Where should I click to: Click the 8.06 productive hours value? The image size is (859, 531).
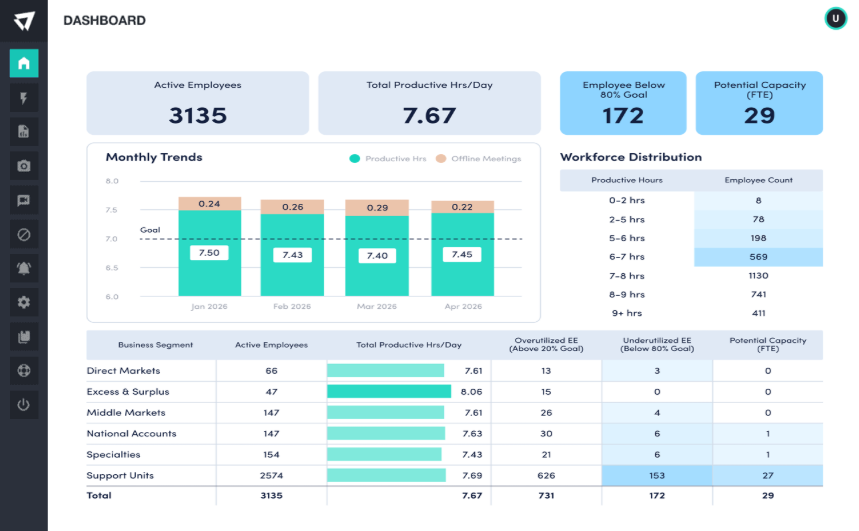click(471, 392)
